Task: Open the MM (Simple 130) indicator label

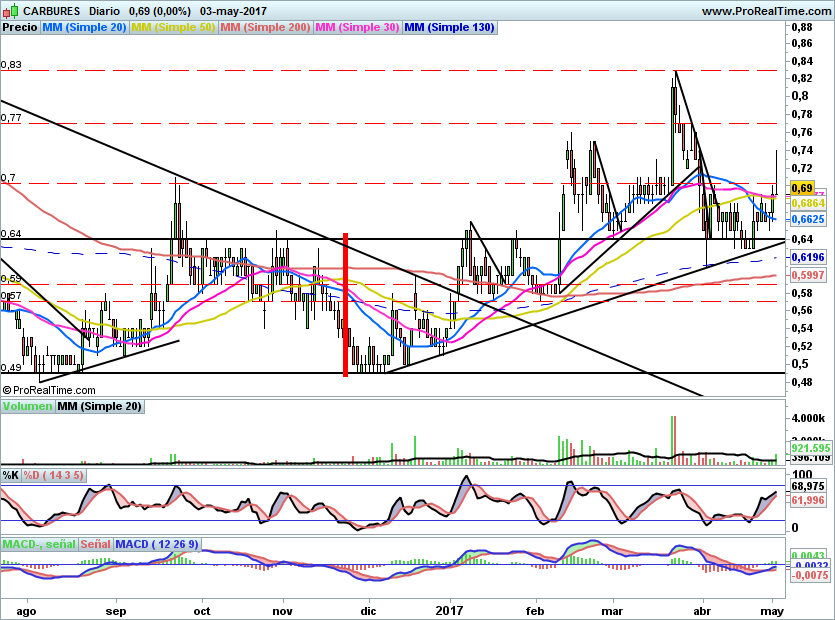Action: coord(449,28)
